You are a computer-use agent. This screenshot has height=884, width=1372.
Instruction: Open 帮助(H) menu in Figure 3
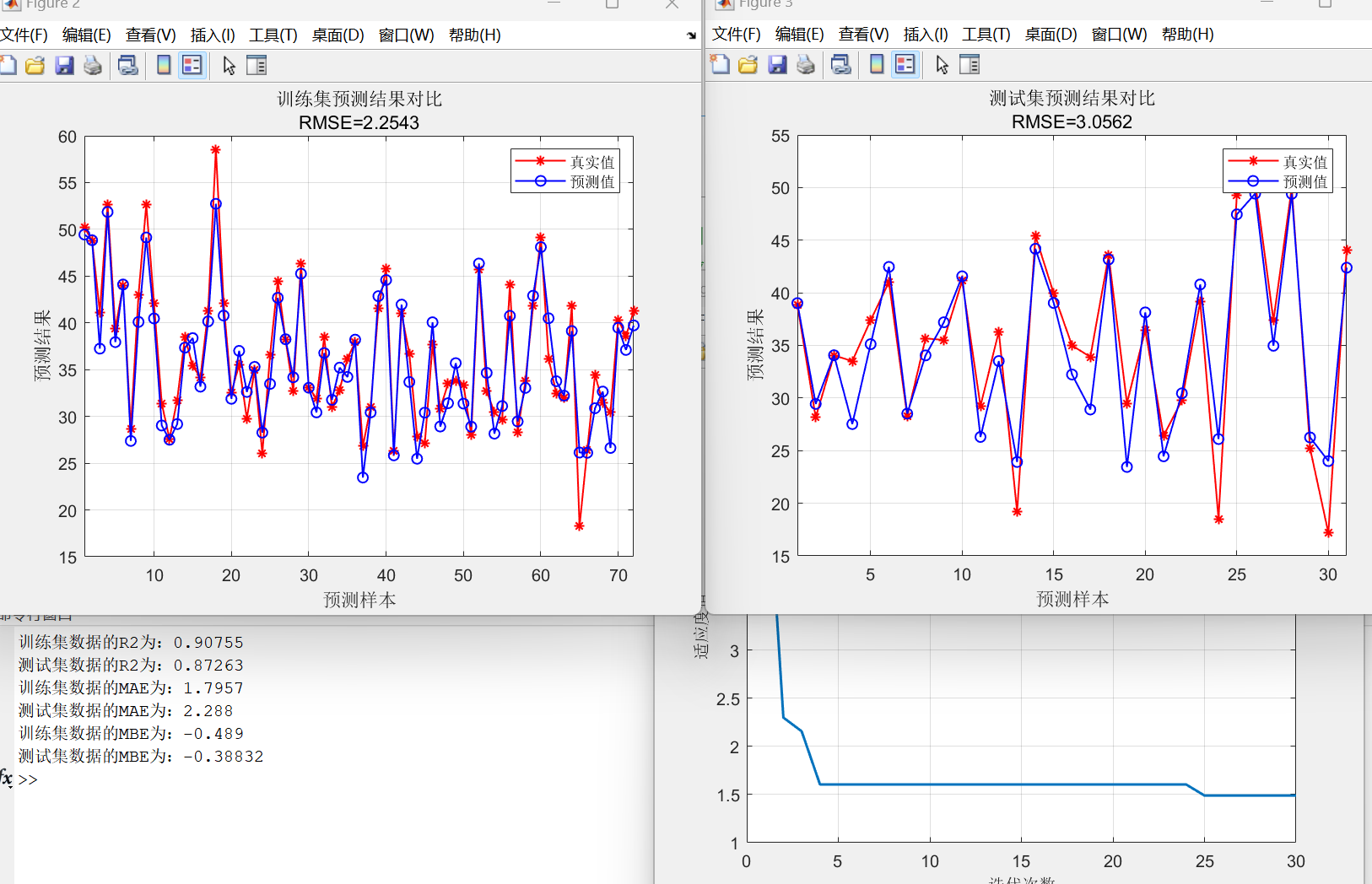[1187, 34]
